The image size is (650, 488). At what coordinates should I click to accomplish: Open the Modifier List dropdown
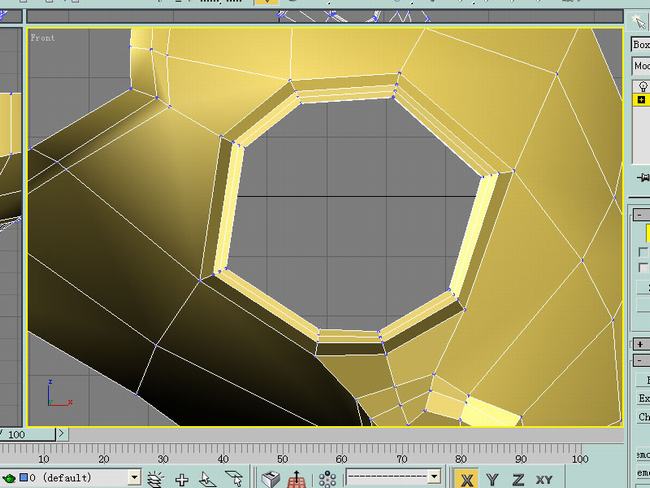point(640,66)
